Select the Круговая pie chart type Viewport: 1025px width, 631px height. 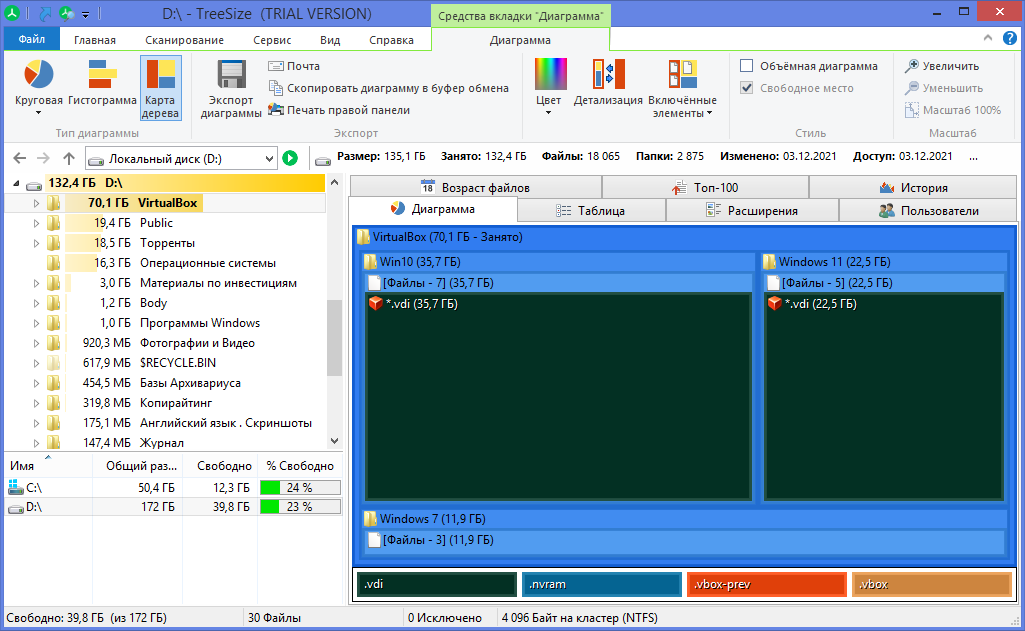coord(39,87)
